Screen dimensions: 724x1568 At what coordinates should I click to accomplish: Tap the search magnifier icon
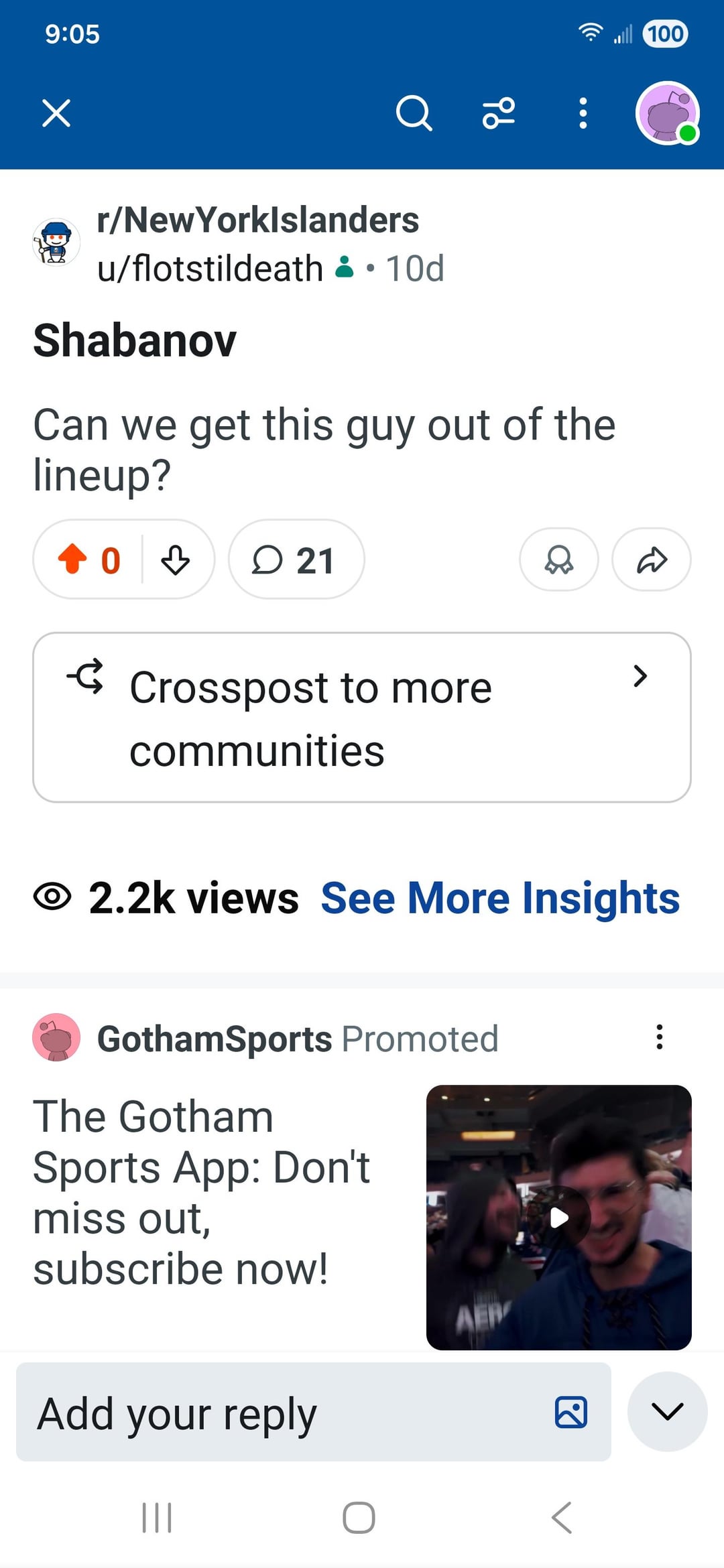point(414,113)
